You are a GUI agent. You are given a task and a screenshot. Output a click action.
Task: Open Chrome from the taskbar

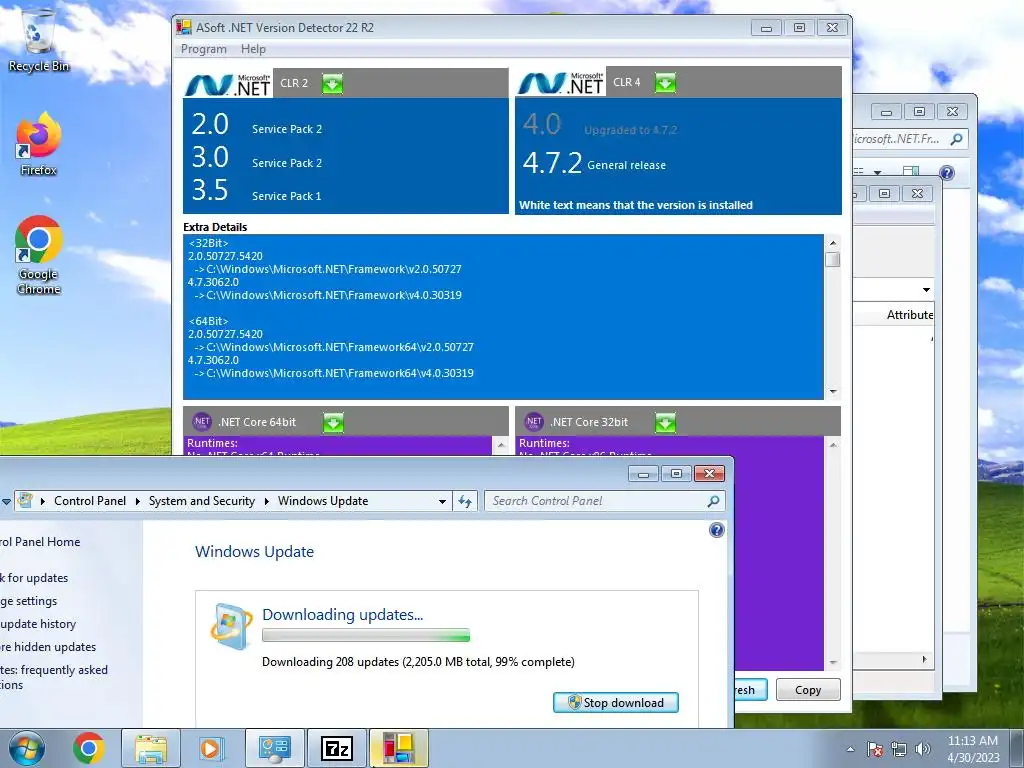(x=89, y=748)
